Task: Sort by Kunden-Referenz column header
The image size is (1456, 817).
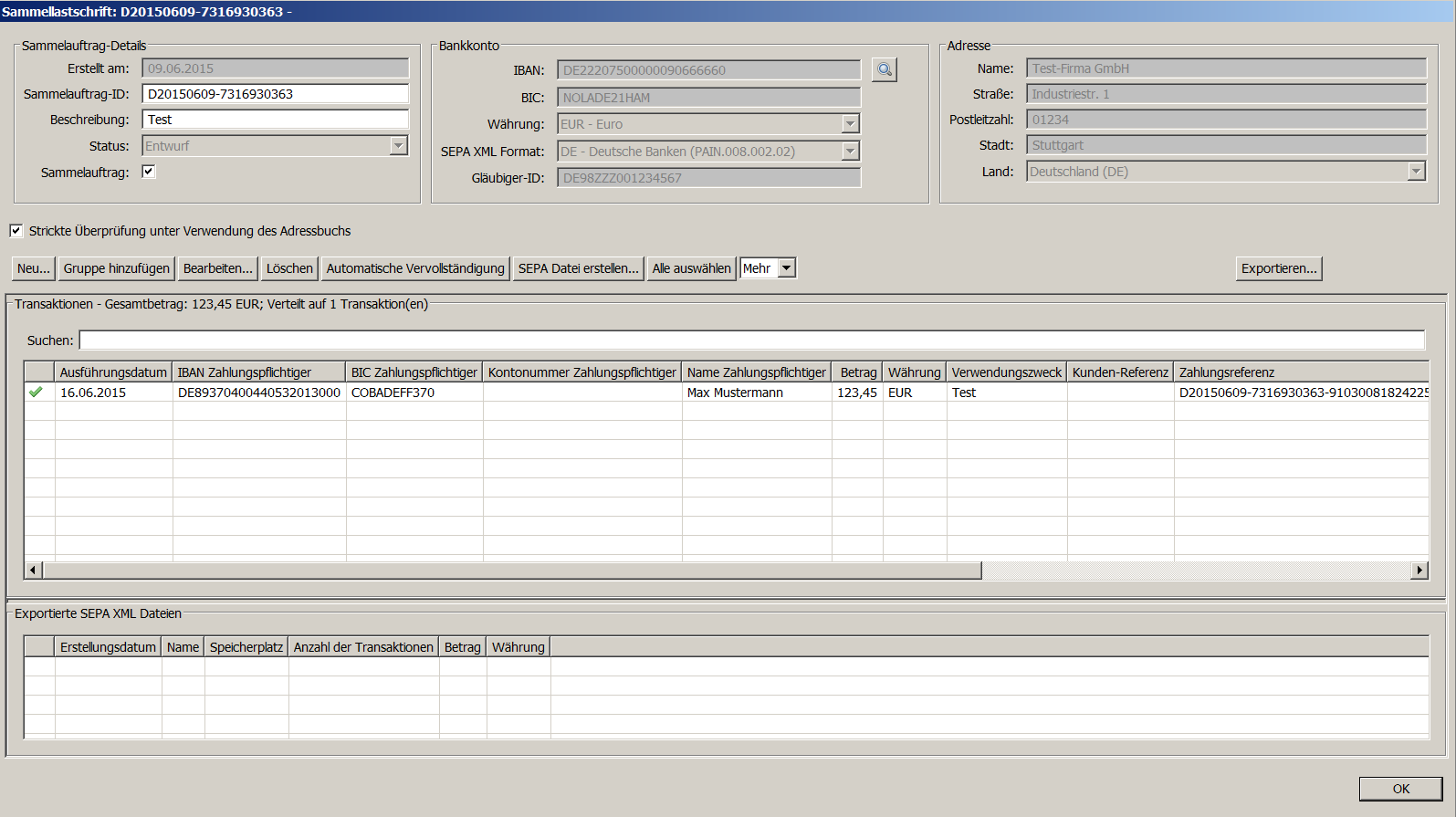Action: tap(1120, 372)
